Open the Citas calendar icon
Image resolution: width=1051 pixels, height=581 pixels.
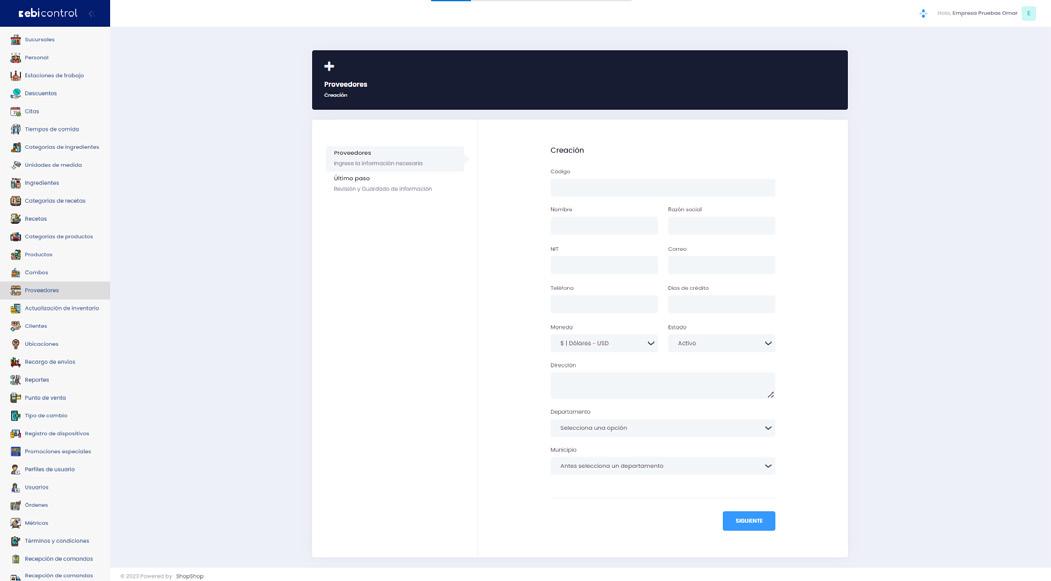(x=15, y=111)
